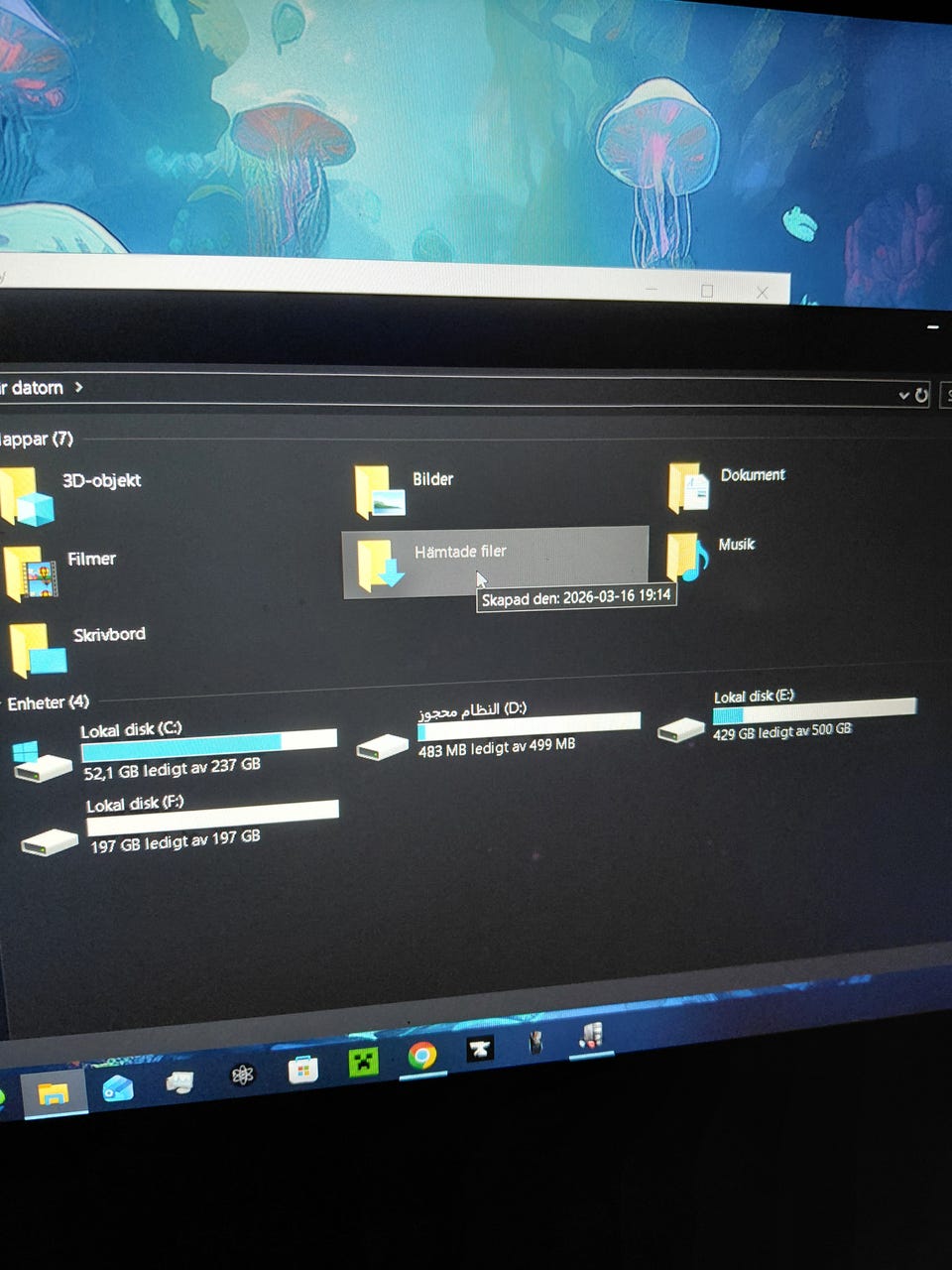Click the '3D-objekt' label
Image resolution: width=952 pixels, height=1270 pixels.
[101, 480]
